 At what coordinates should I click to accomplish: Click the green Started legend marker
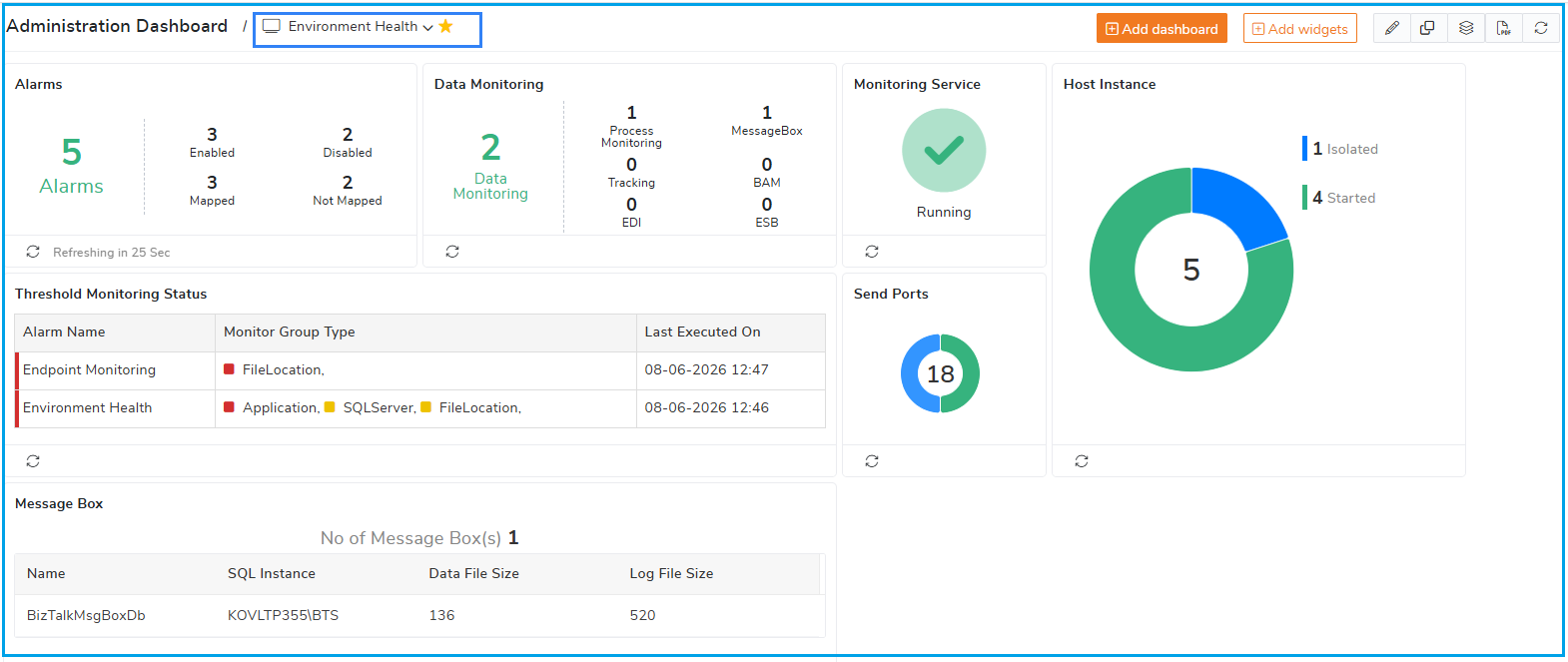(x=1304, y=198)
